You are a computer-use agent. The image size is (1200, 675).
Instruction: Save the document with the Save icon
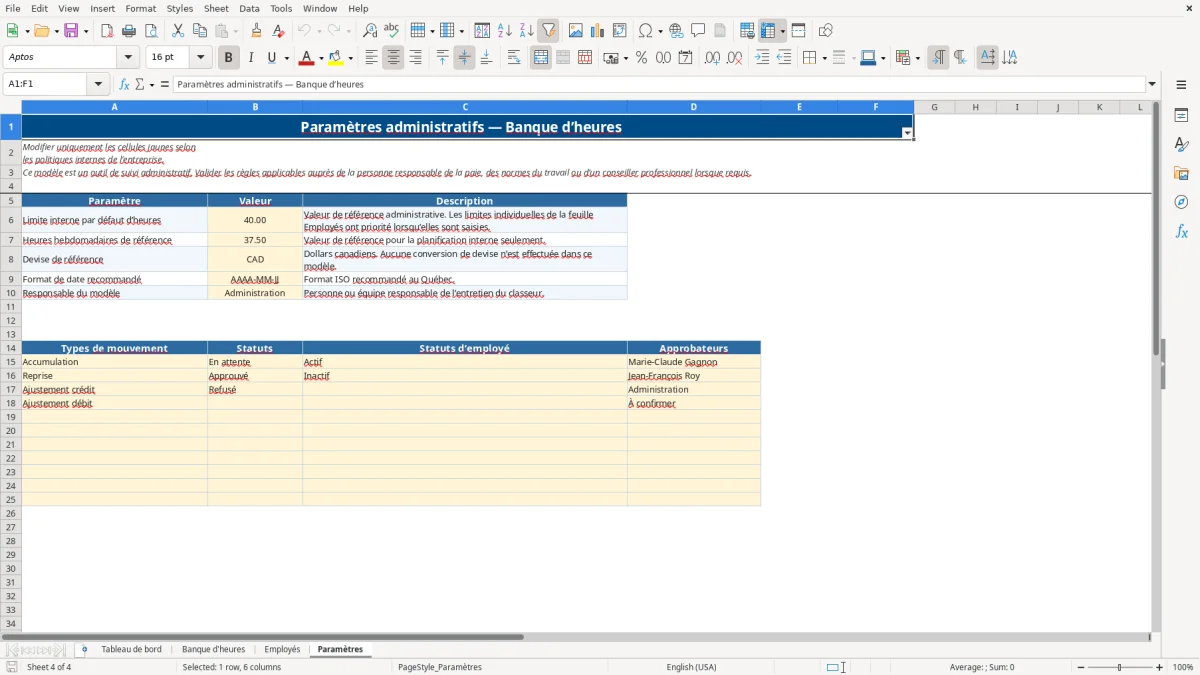point(71,31)
